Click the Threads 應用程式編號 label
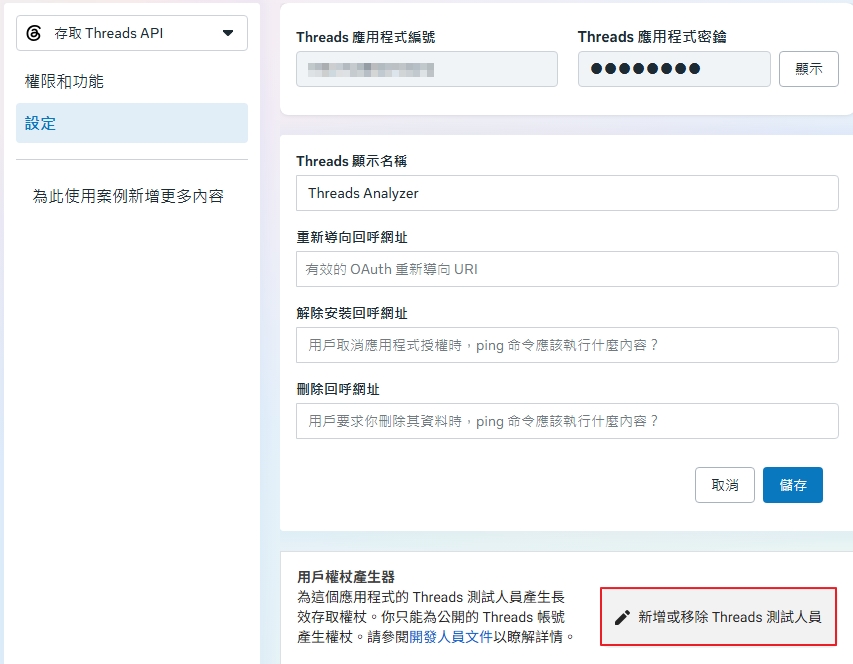 coord(366,37)
